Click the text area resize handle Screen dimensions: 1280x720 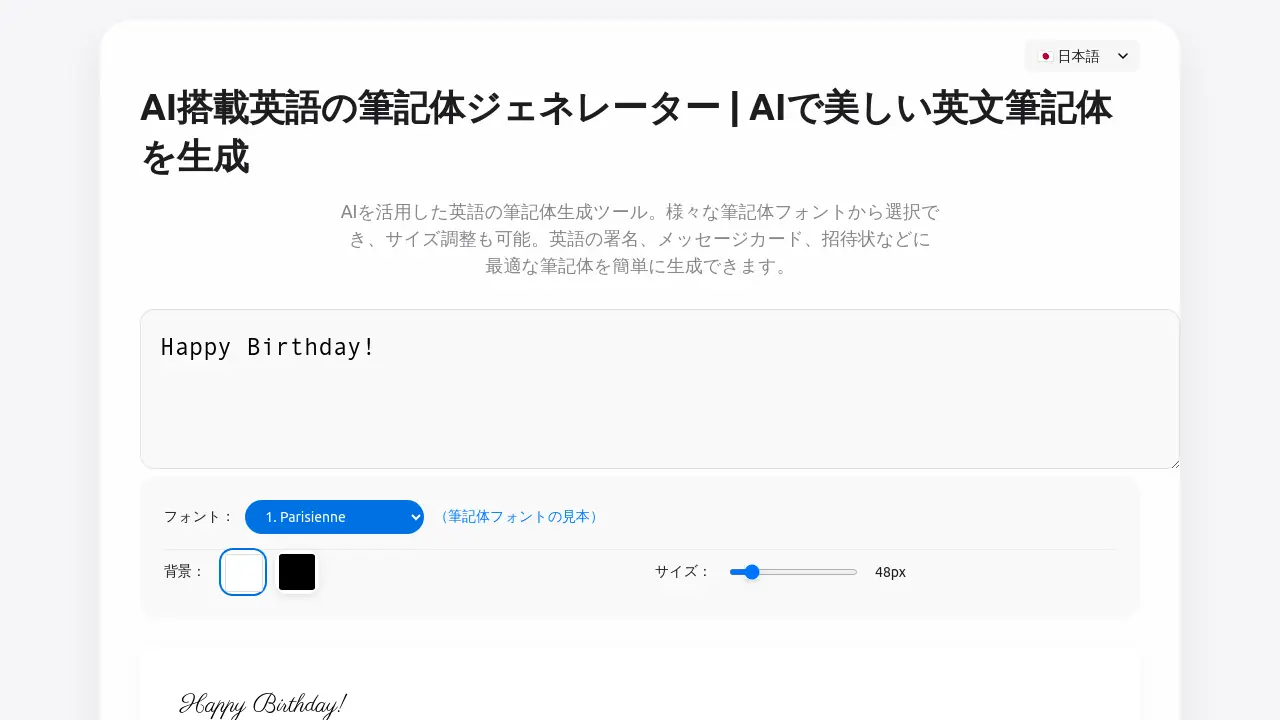[x=1174, y=463]
